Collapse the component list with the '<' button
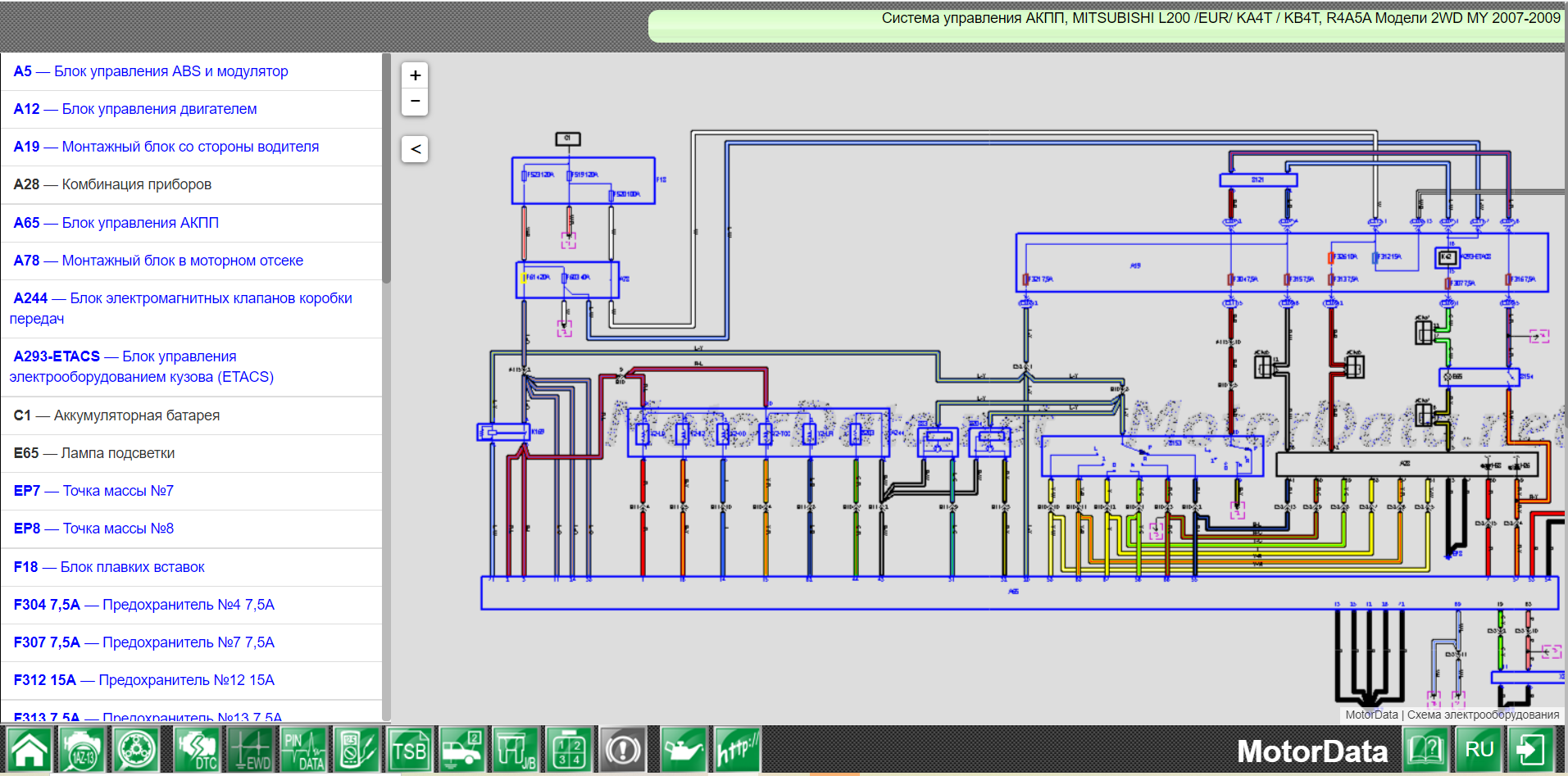 click(415, 149)
